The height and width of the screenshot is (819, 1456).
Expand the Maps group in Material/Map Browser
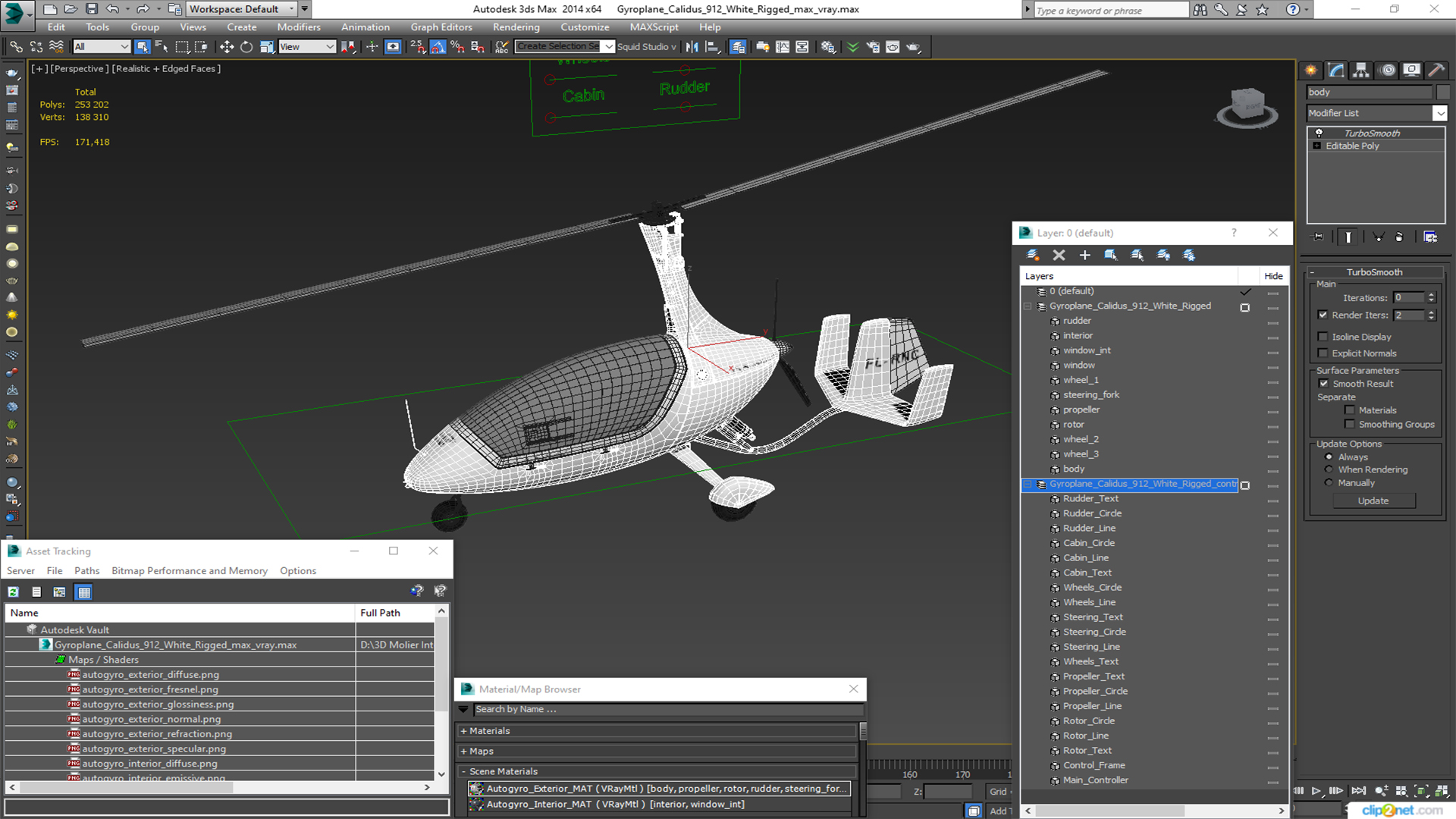pyautogui.click(x=463, y=752)
